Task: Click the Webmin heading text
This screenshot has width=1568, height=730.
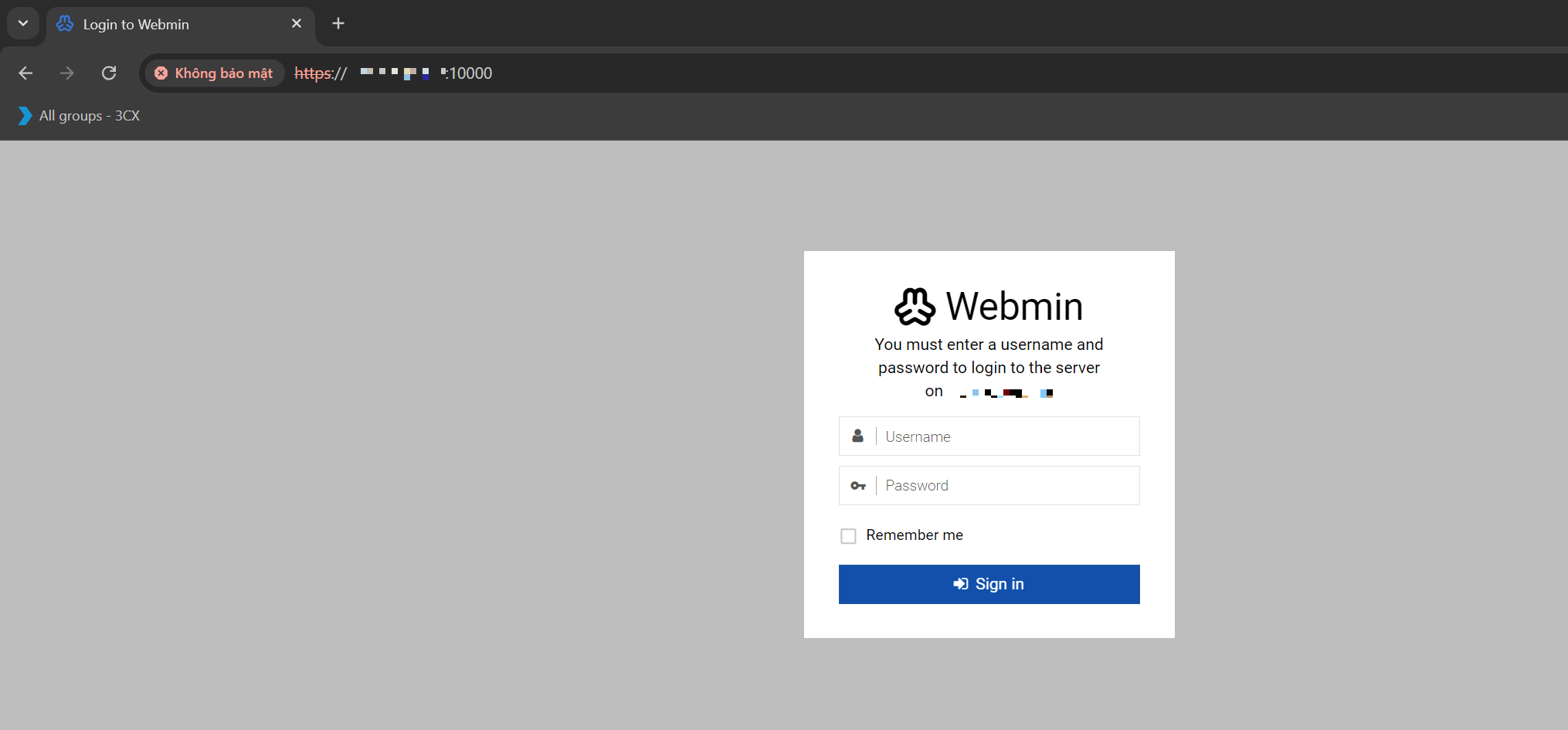Action: 1014,307
